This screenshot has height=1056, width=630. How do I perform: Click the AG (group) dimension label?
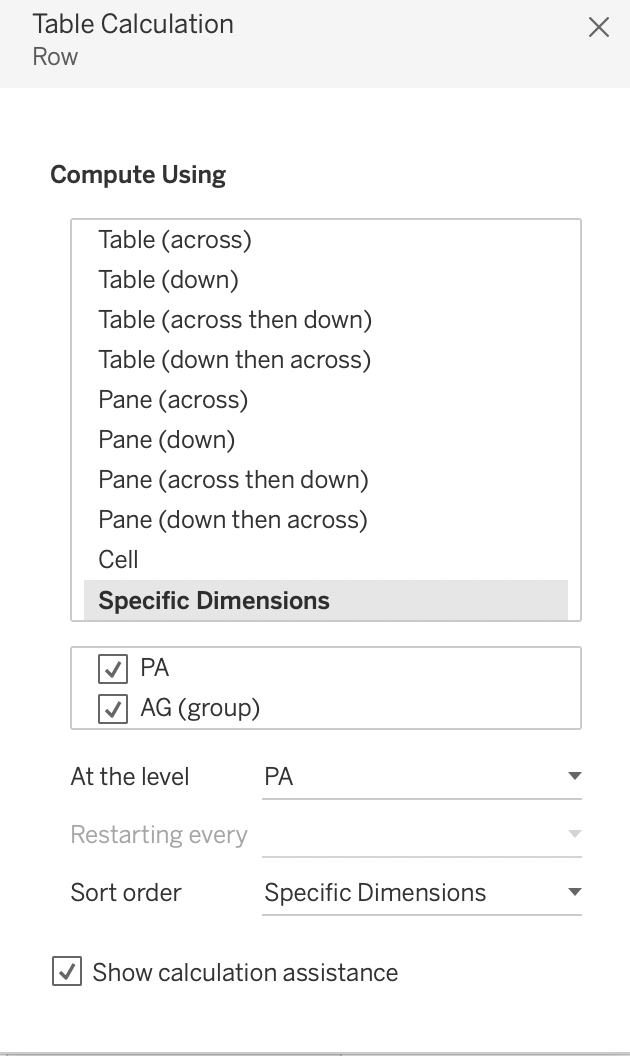tap(200, 709)
